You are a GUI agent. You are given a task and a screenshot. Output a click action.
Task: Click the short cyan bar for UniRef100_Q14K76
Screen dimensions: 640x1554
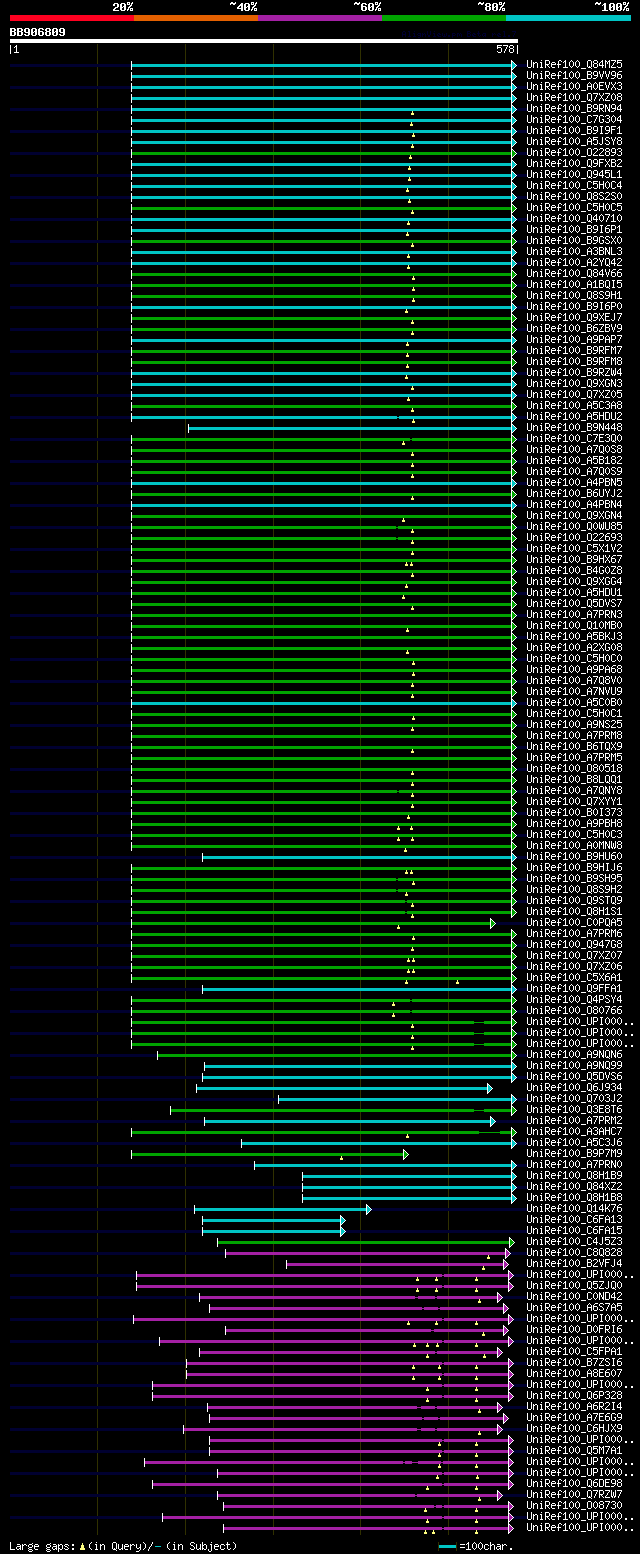282,1208
